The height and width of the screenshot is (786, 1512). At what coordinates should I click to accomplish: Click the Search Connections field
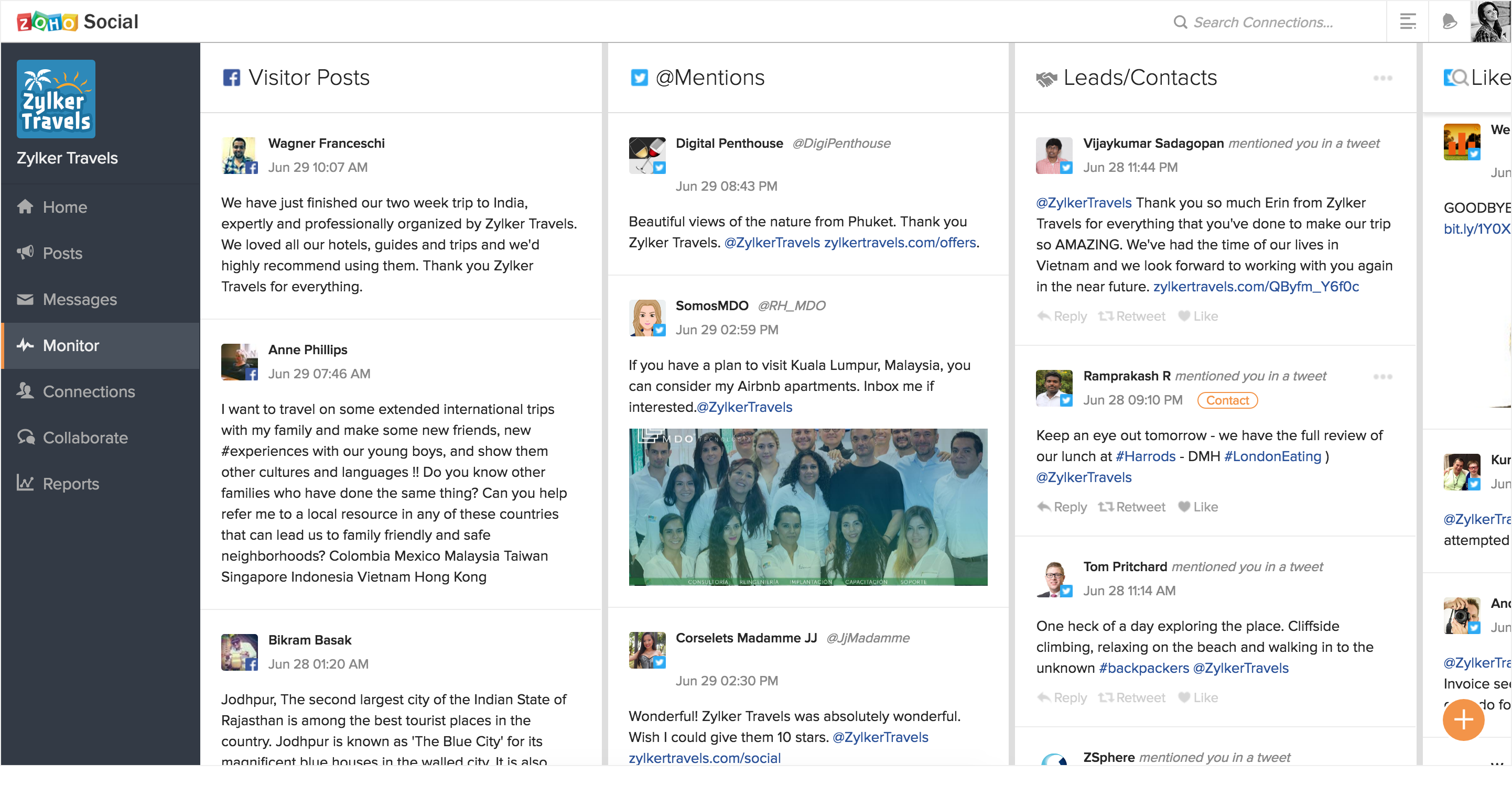(1262, 23)
